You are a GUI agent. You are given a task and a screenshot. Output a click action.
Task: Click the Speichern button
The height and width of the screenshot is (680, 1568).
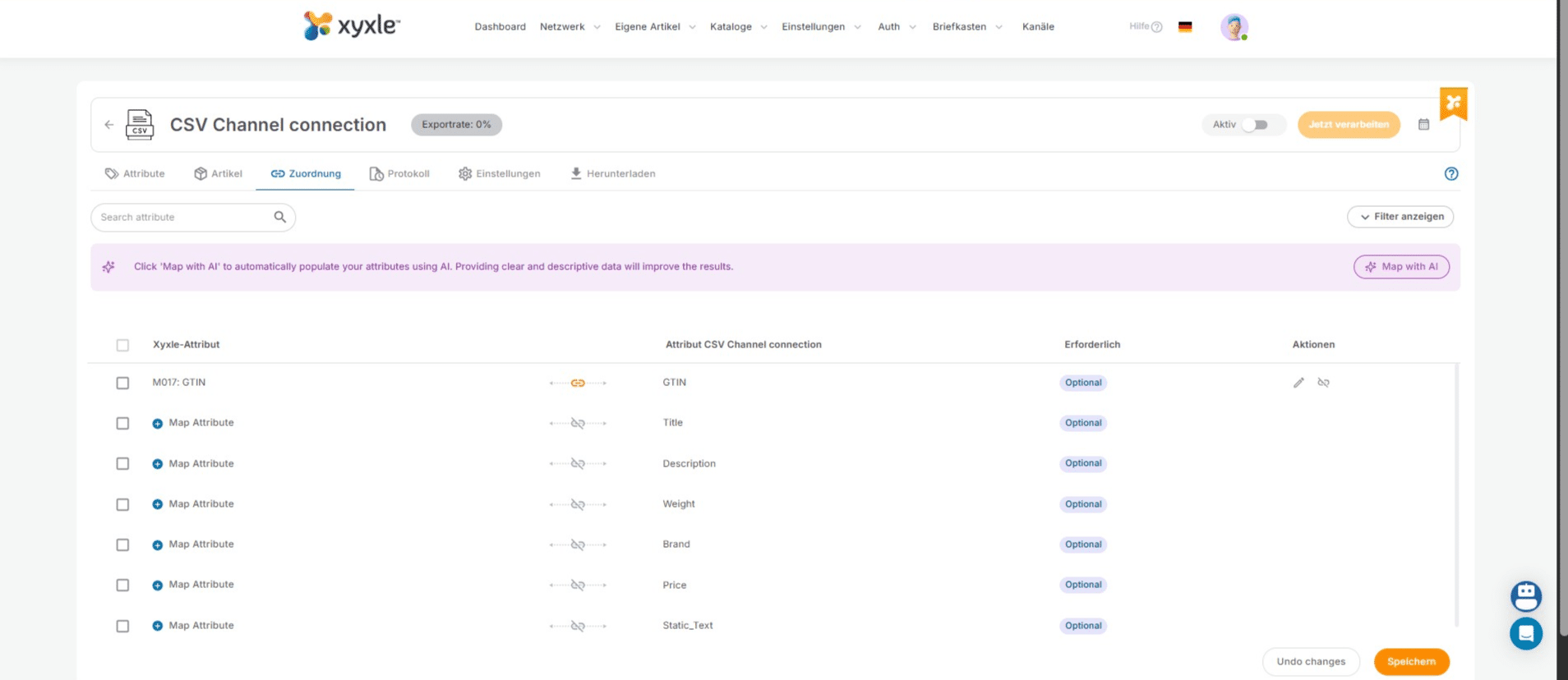click(1410, 662)
